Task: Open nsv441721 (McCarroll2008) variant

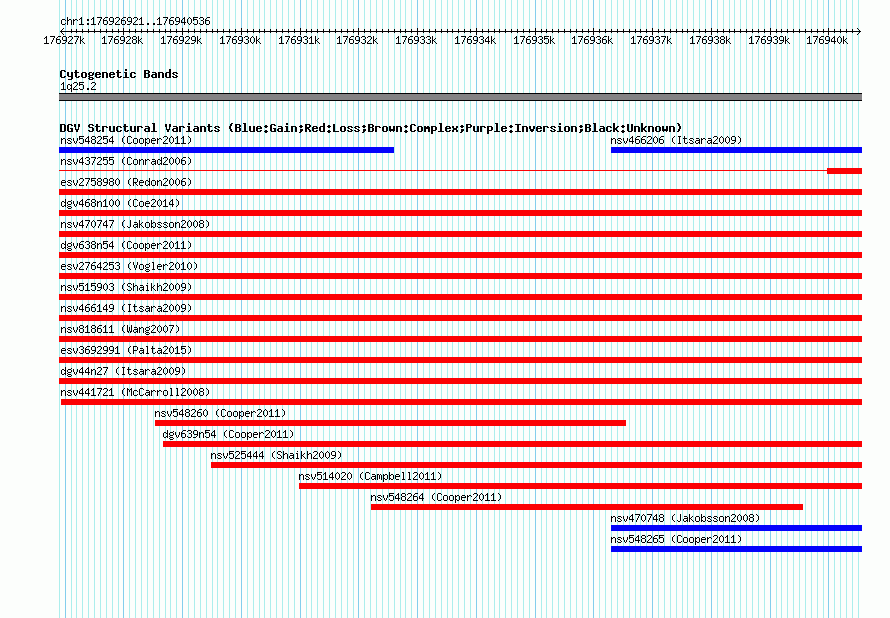Action: pos(135,392)
